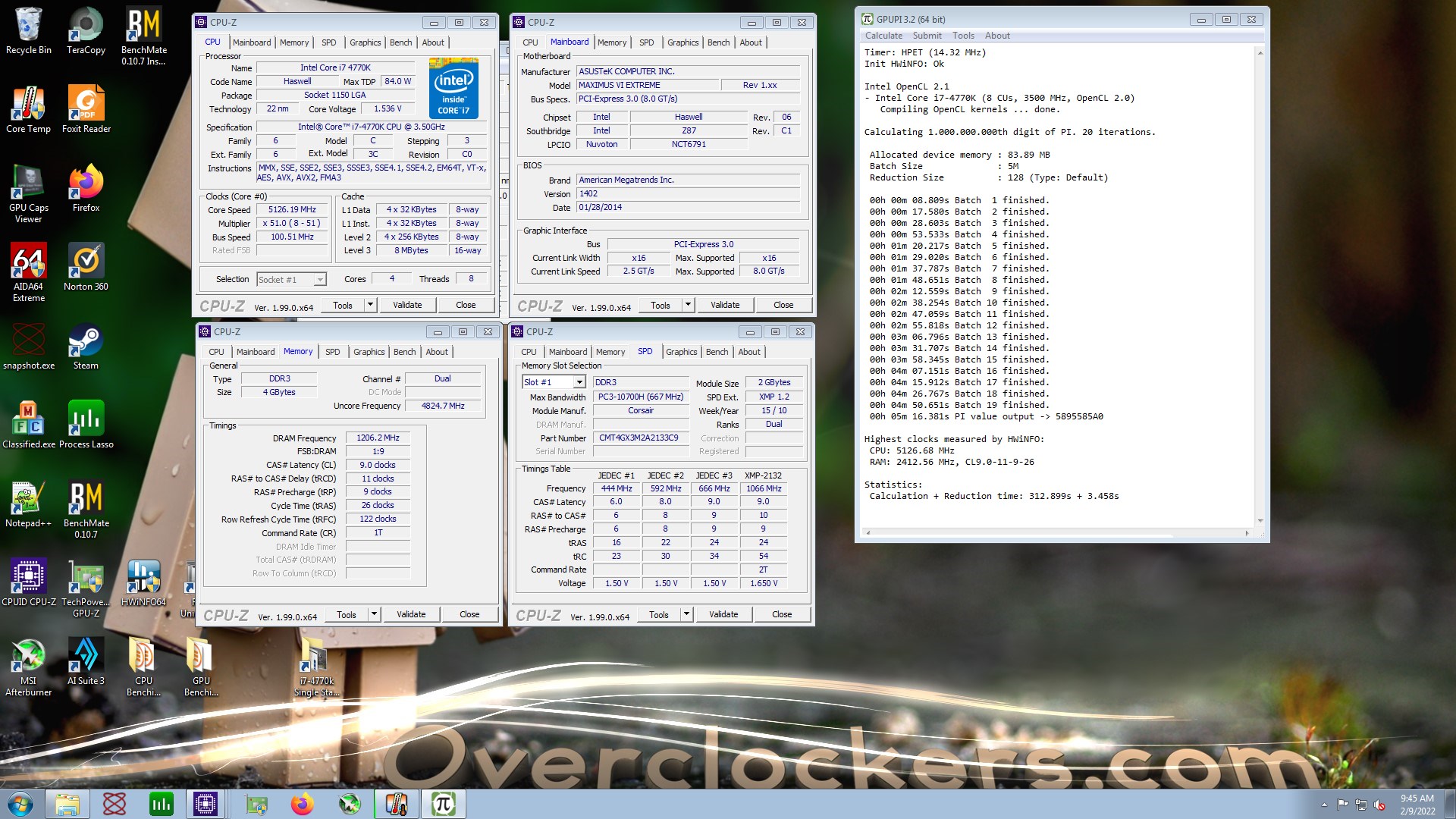The image size is (1456, 819).
Task: Click Close in the Memory CPU-Z window
Action: point(469,614)
